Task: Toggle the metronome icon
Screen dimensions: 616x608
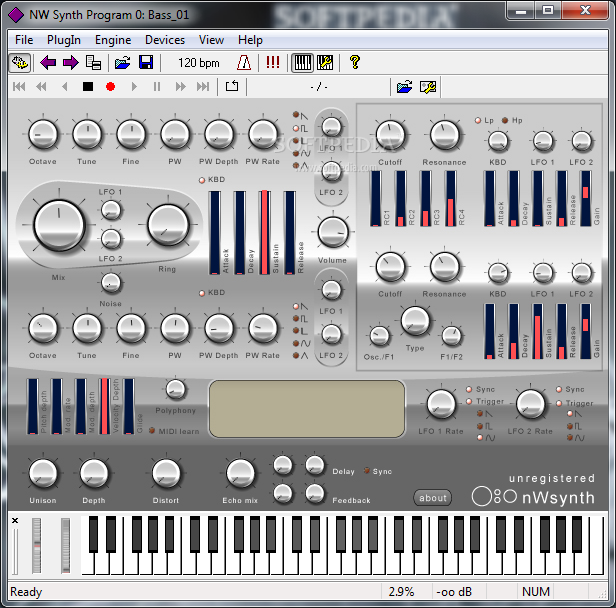Action: pyautogui.click(x=244, y=63)
